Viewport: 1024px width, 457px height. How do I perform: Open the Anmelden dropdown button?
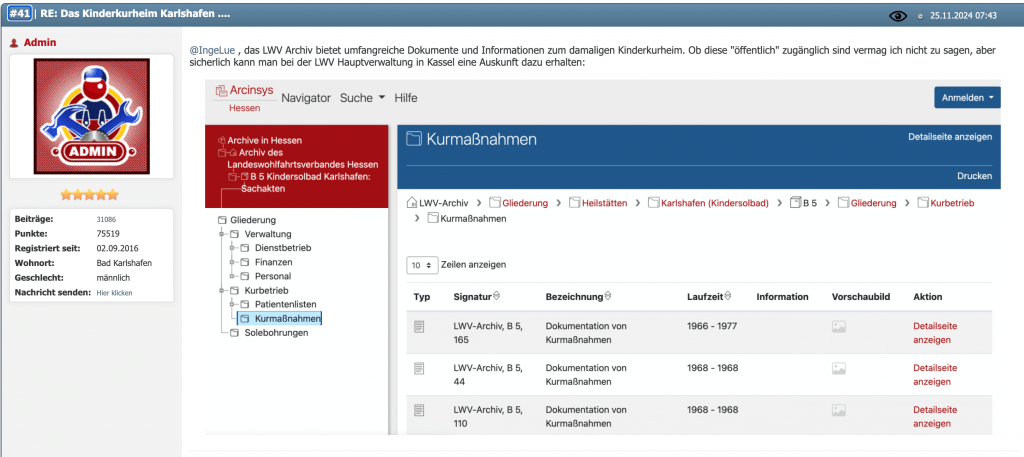[x=967, y=98]
